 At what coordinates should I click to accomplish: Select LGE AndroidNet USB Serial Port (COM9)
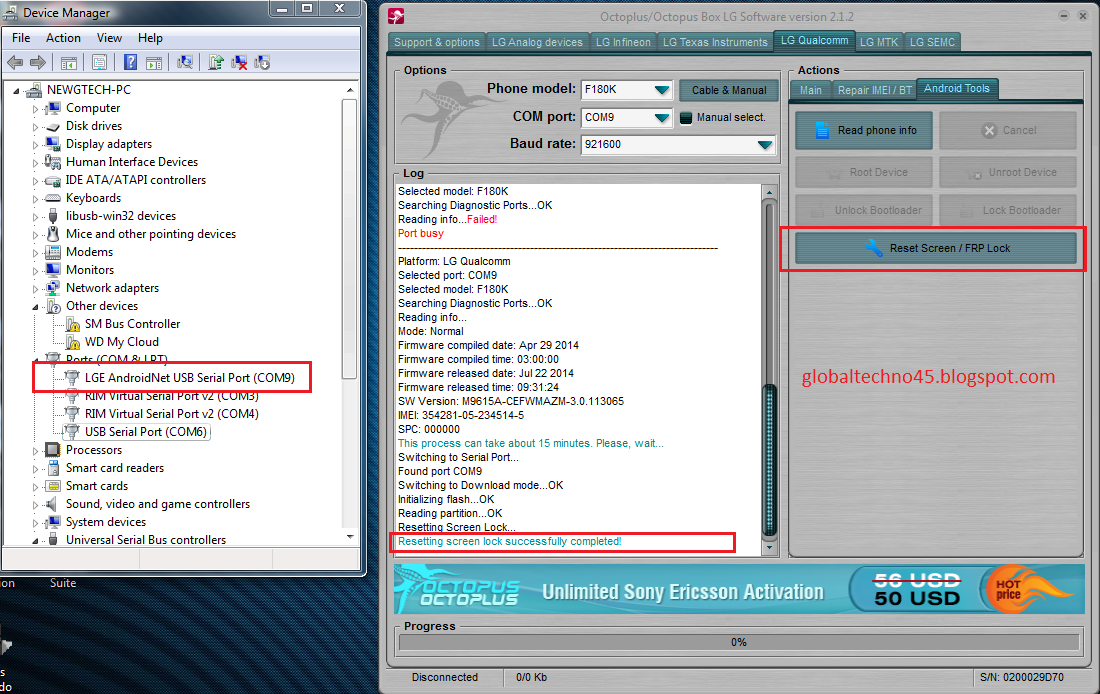pos(189,378)
